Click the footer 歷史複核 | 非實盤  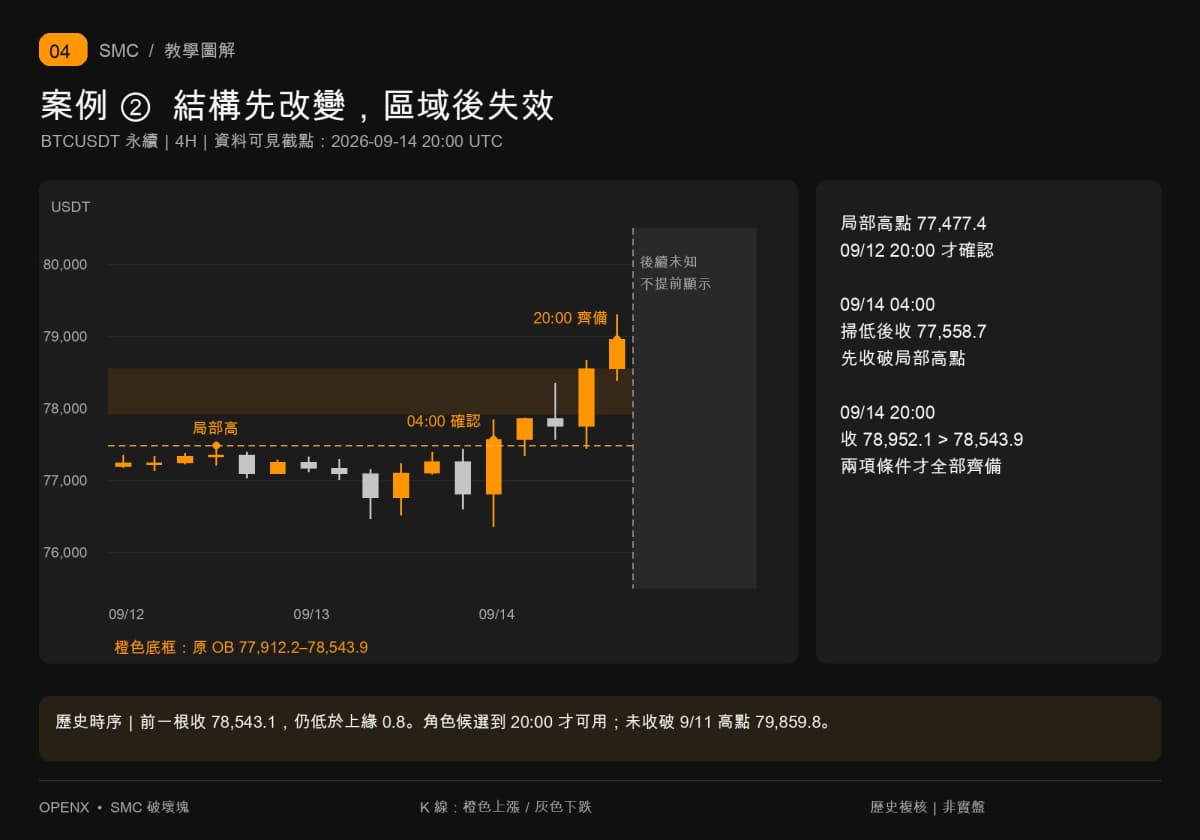928,807
